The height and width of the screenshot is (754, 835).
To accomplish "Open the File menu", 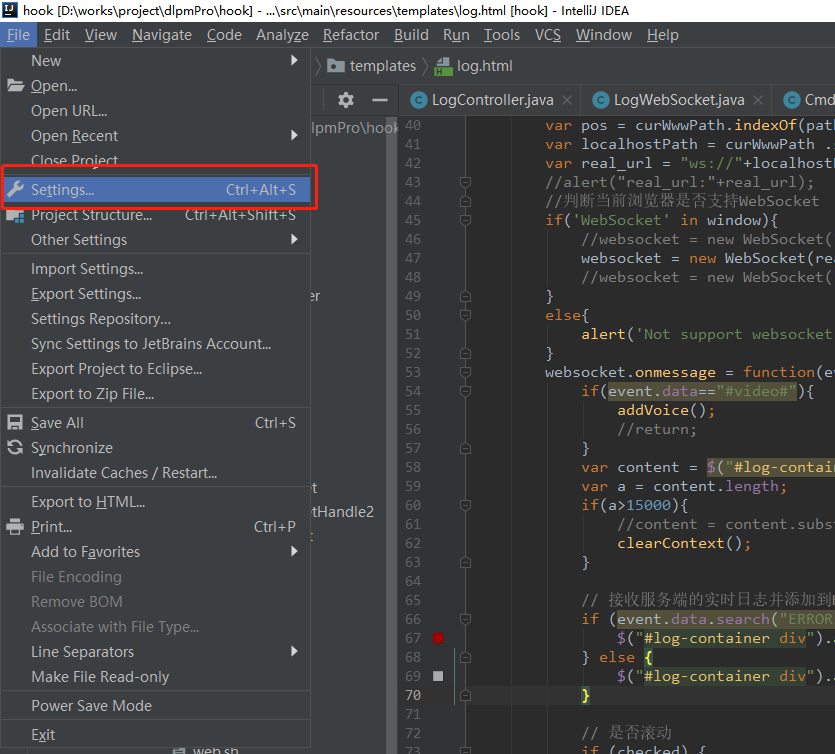I will pyautogui.click(x=18, y=35).
